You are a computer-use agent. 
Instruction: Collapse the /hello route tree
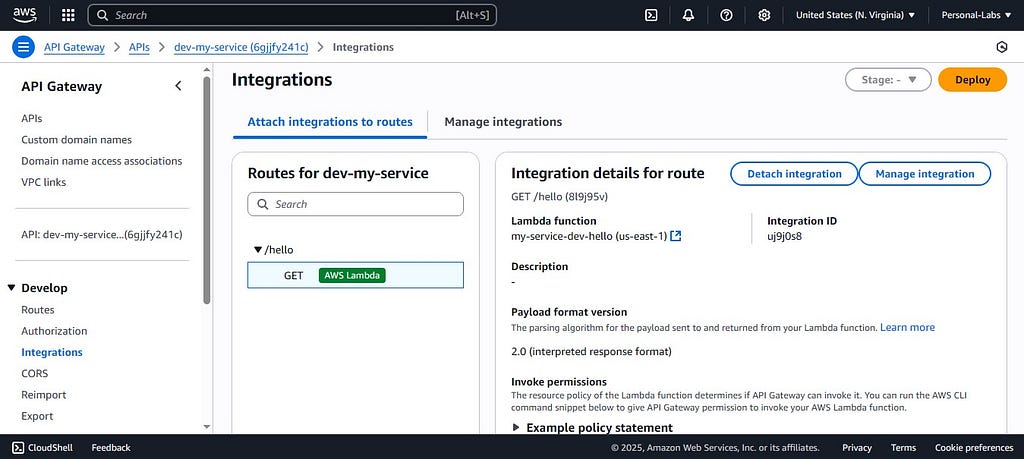[258, 249]
